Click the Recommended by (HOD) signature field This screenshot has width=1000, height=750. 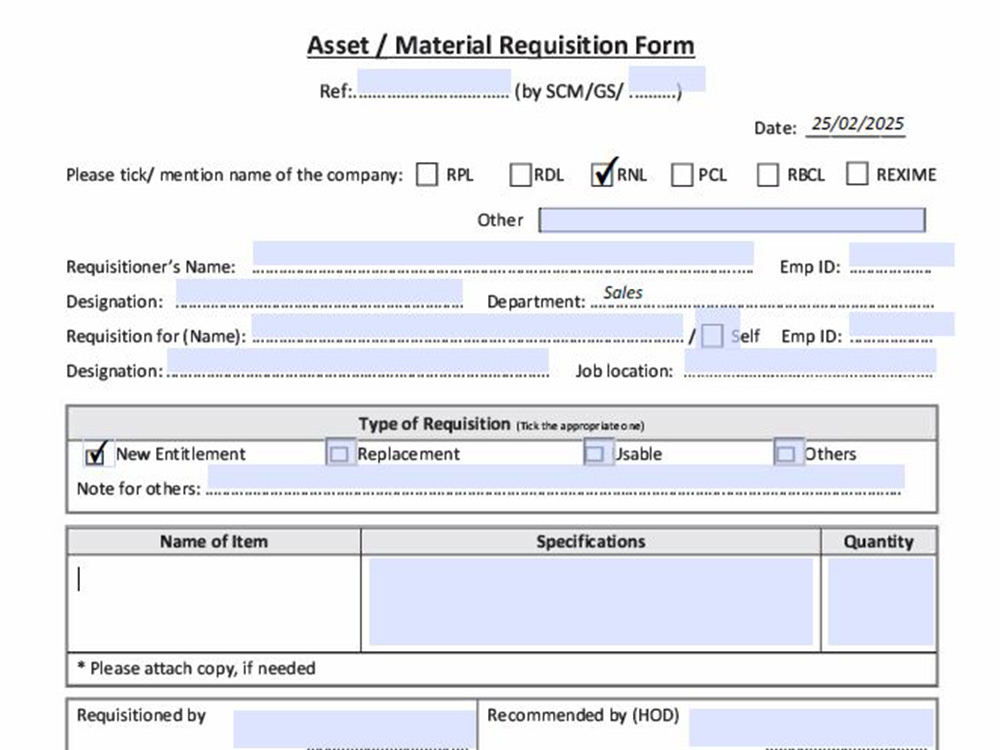(x=811, y=728)
